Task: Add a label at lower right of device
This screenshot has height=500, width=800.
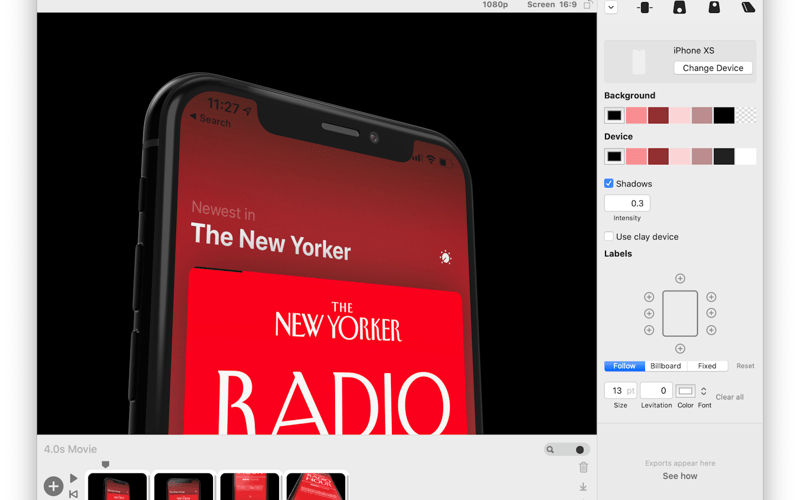Action: click(x=711, y=330)
